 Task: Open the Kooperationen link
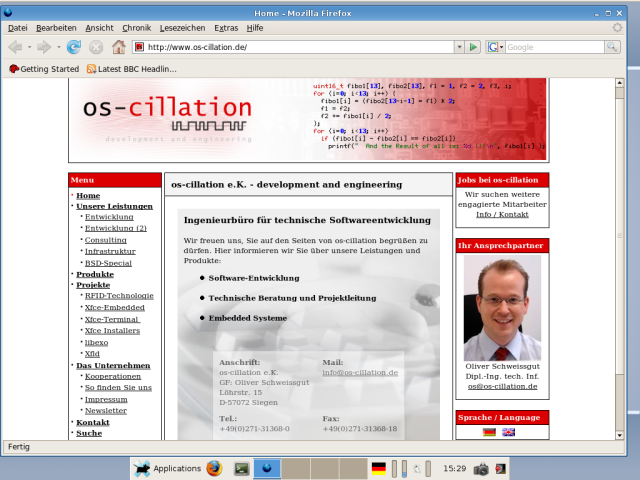(113, 376)
